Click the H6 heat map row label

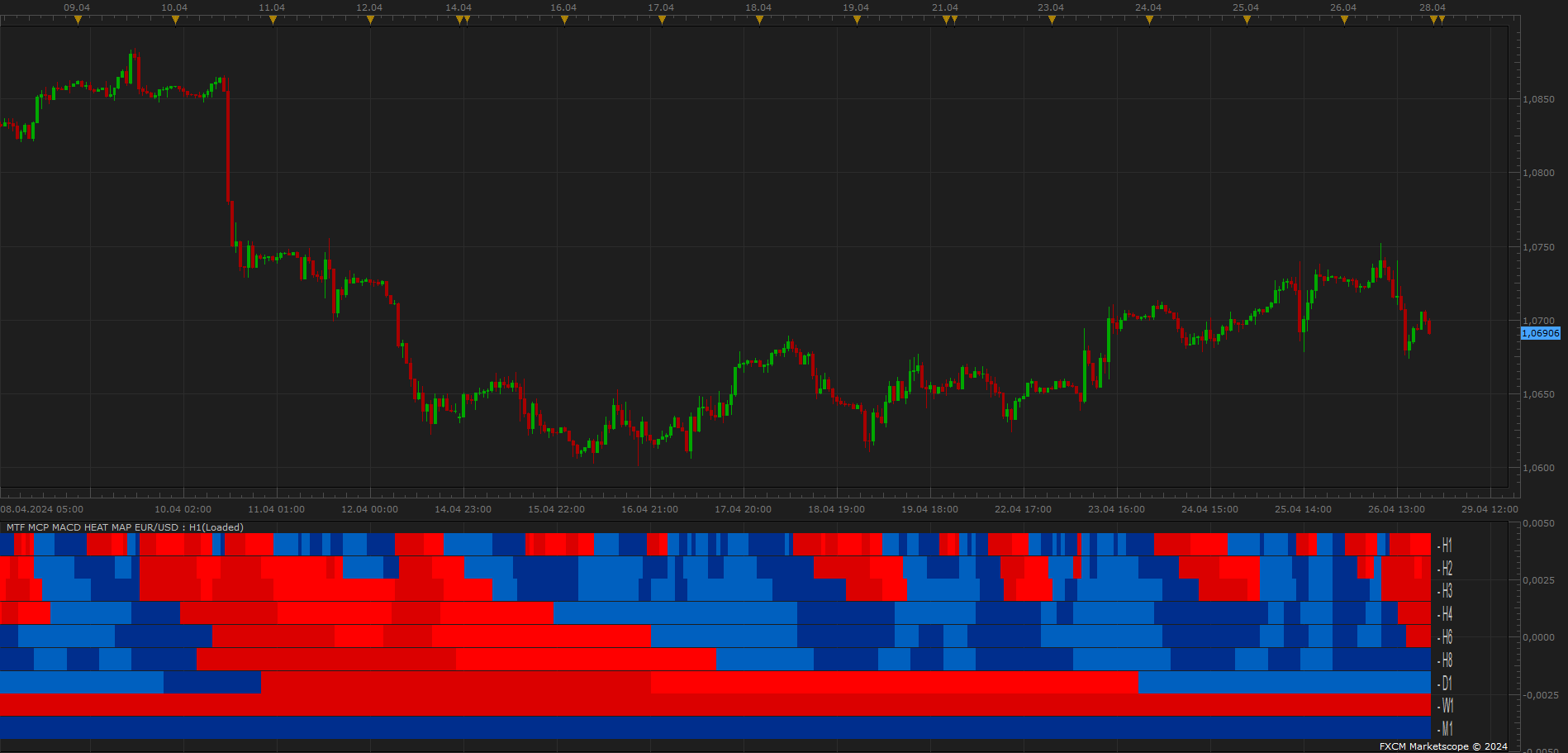coord(1446,637)
